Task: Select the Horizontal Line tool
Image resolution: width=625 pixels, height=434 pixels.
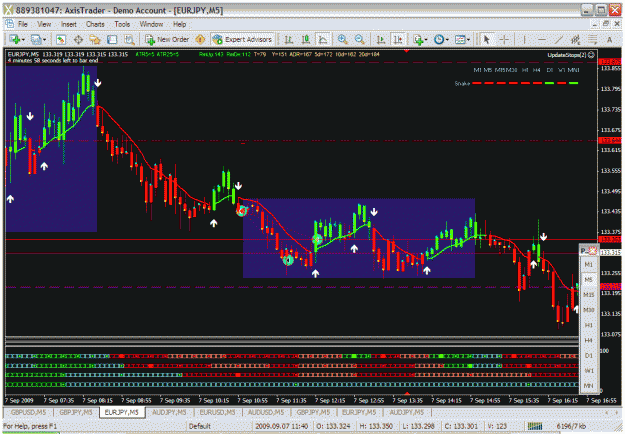Action: pyautogui.click(x=542, y=39)
